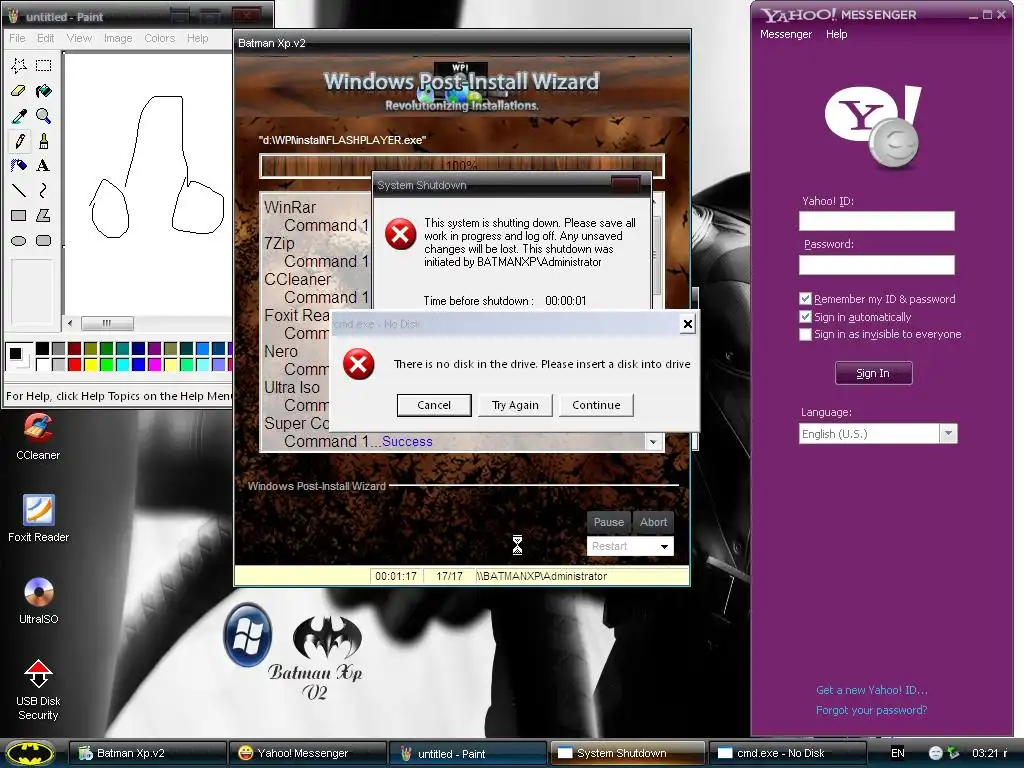Choose the Eraser tool in Paint
The height and width of the screenshot is (768, 1024).
[x=19, y=91]
